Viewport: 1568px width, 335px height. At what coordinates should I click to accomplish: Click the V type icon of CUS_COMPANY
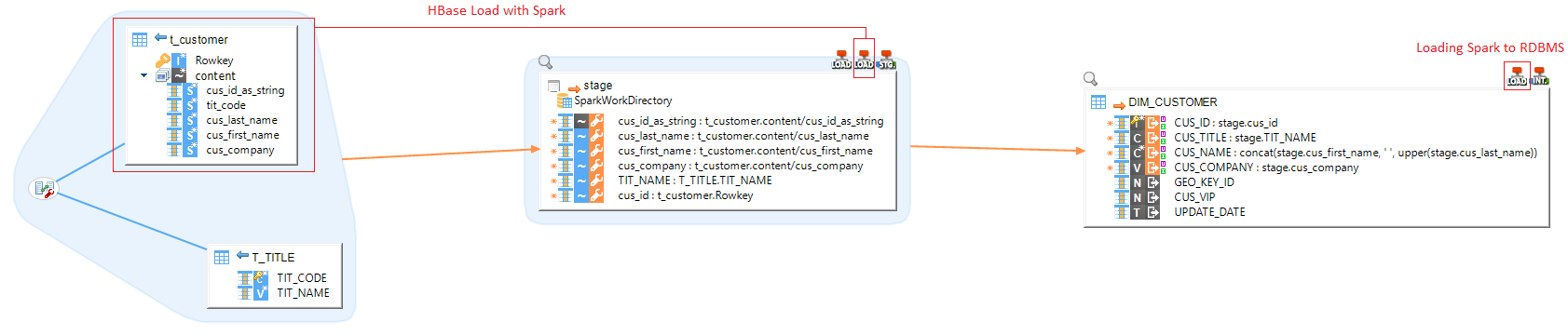pyautogui.click(x=1137, y=167)
